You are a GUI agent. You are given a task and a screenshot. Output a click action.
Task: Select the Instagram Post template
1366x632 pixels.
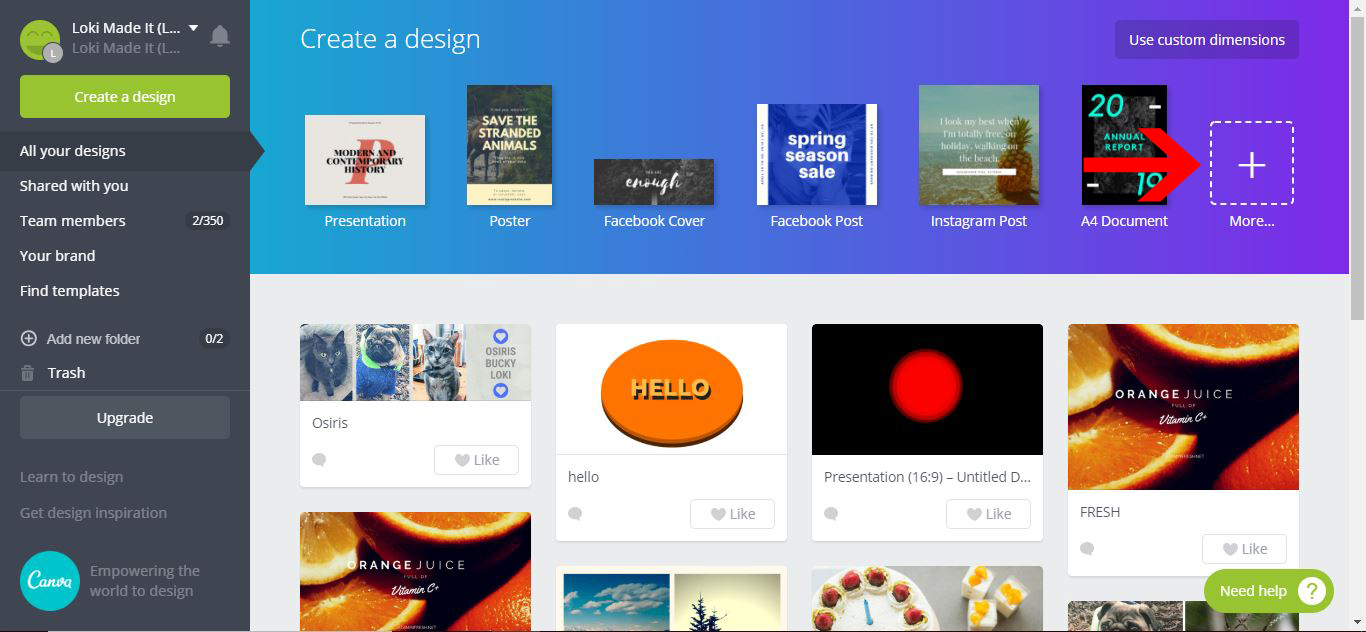(978, 145)
